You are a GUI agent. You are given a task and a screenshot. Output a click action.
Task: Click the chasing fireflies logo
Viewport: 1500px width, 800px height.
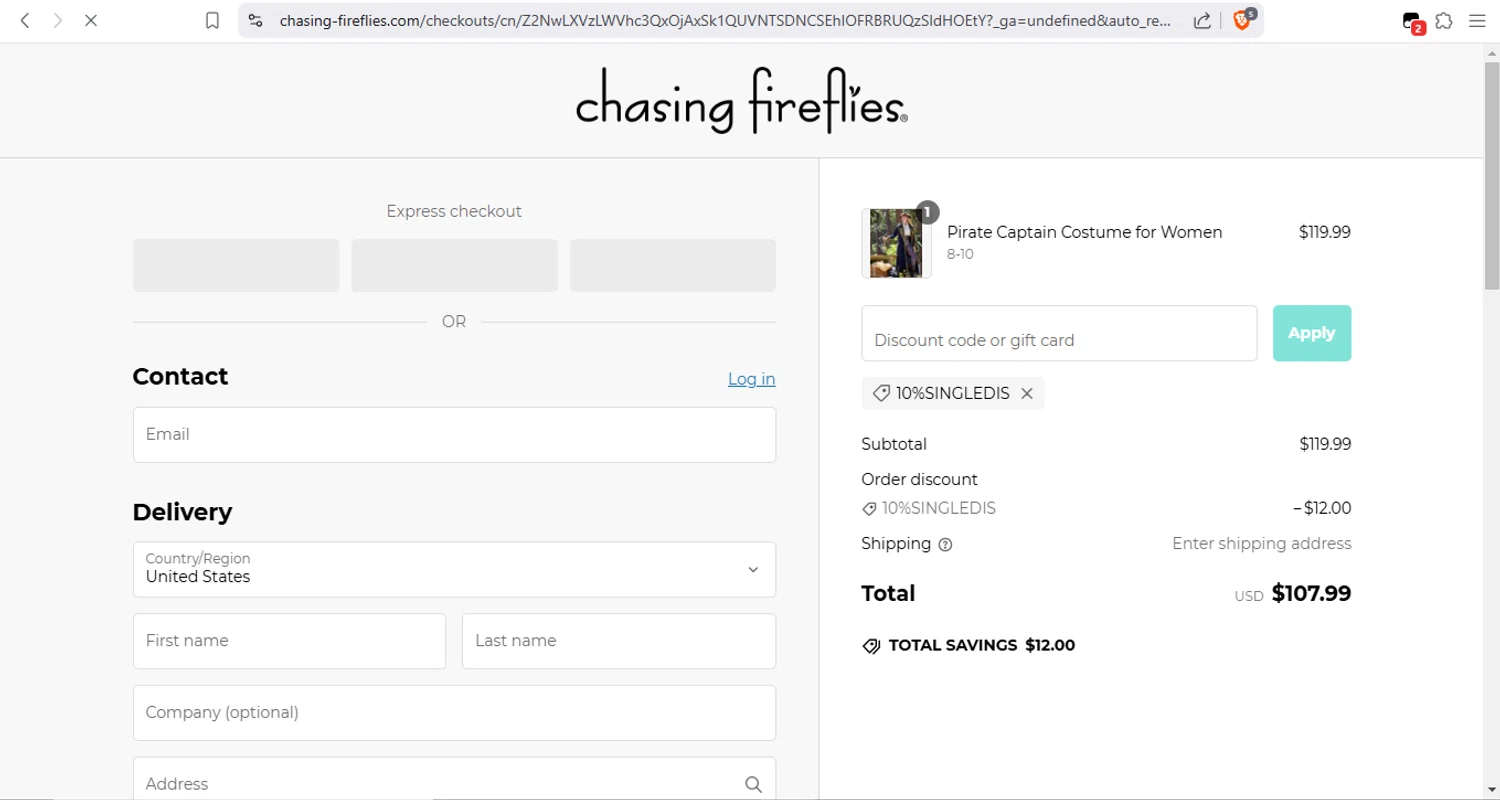(x=742, y=100)
